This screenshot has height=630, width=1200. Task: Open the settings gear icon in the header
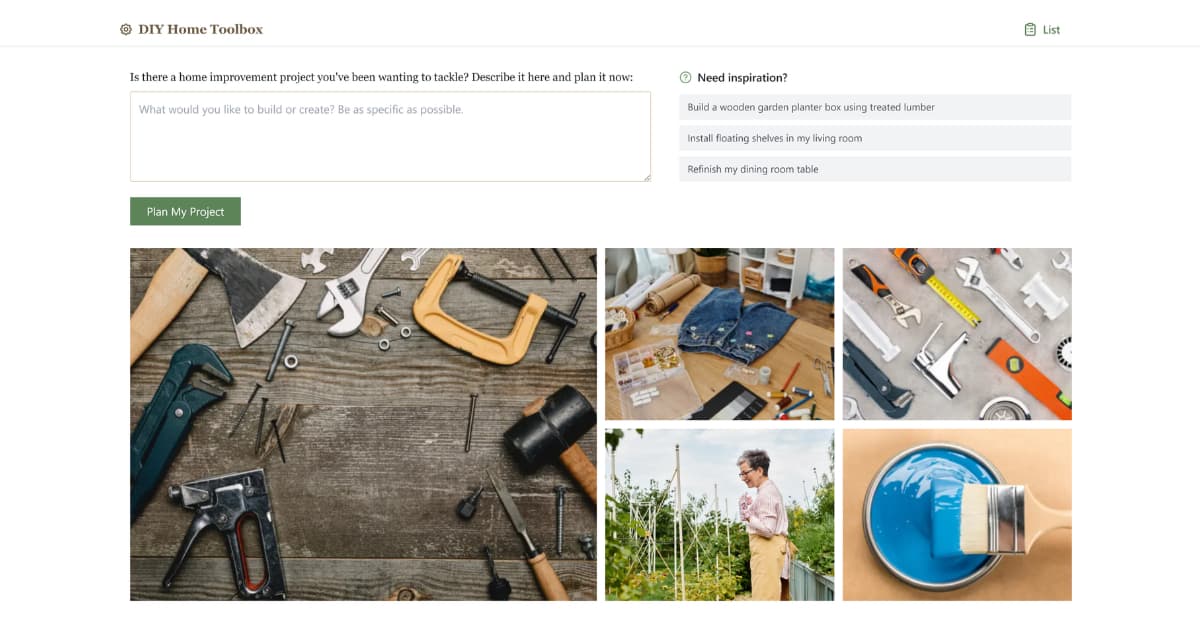click(x=124, y=29)
